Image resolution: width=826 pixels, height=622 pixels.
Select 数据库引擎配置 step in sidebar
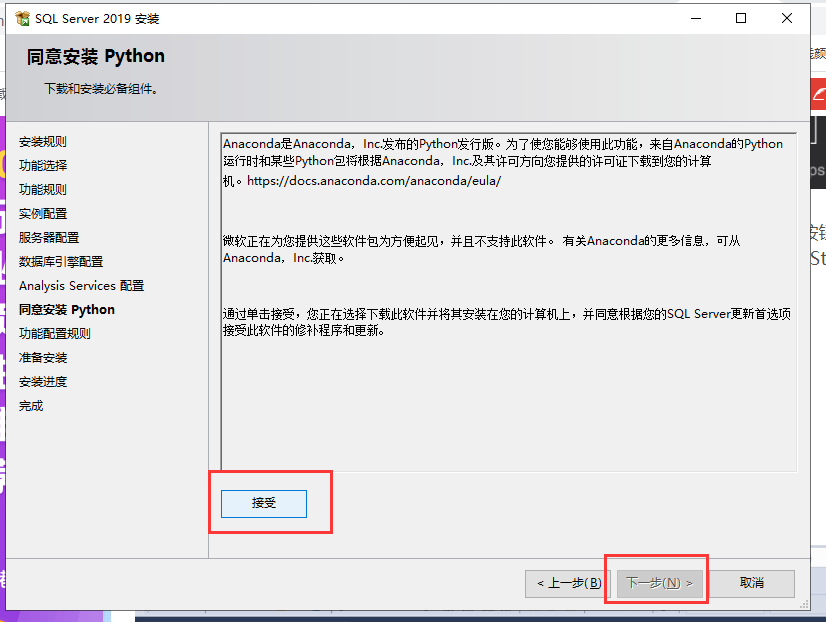pyautogui.click(x=61, y=262)
